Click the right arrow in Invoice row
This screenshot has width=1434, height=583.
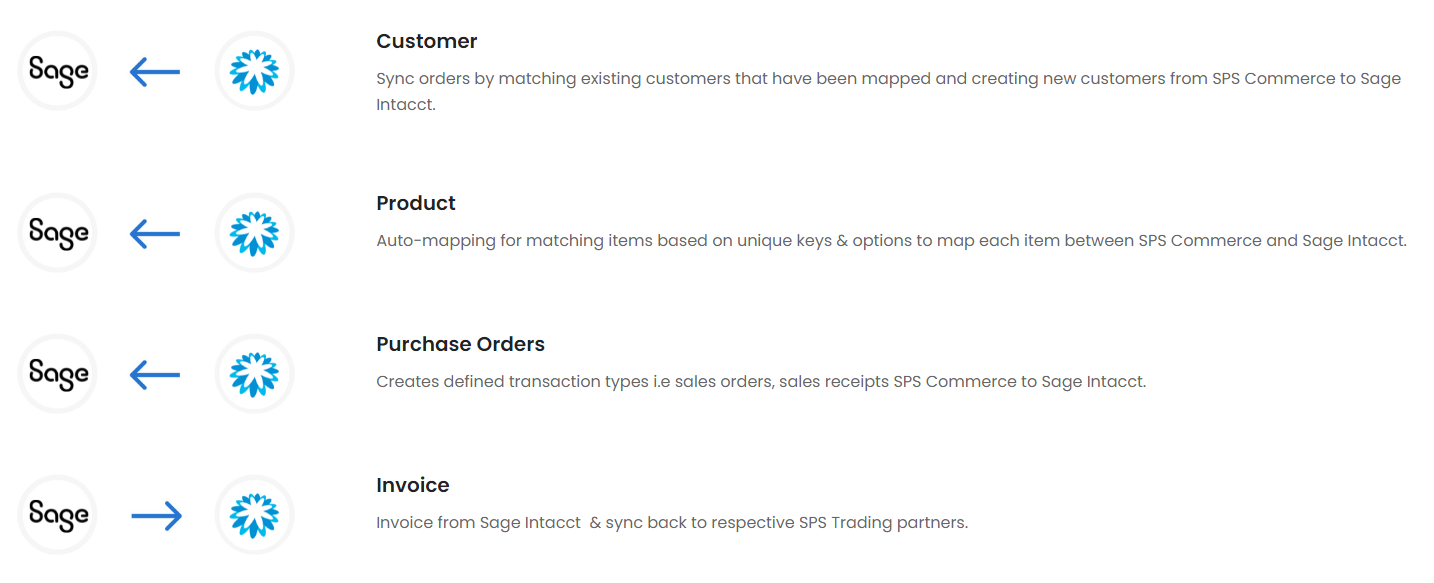[156, 516]
